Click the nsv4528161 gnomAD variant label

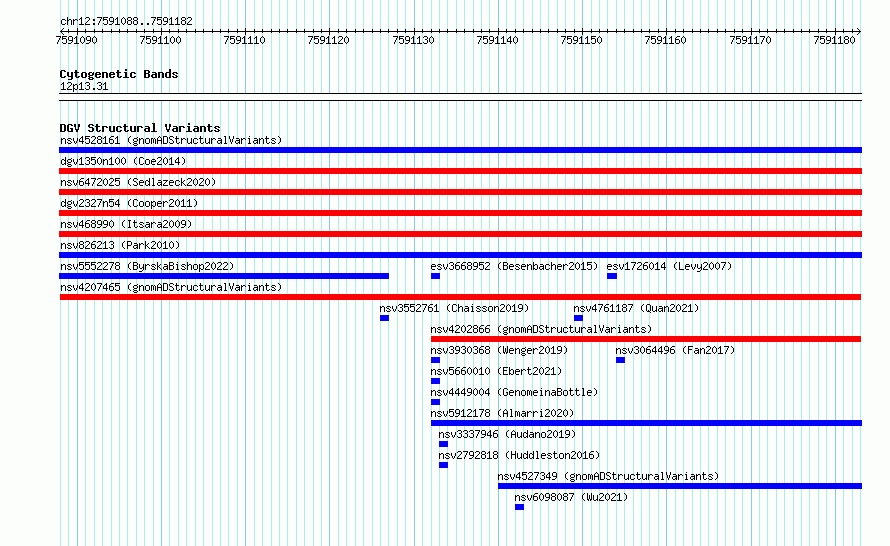[171, 140]
